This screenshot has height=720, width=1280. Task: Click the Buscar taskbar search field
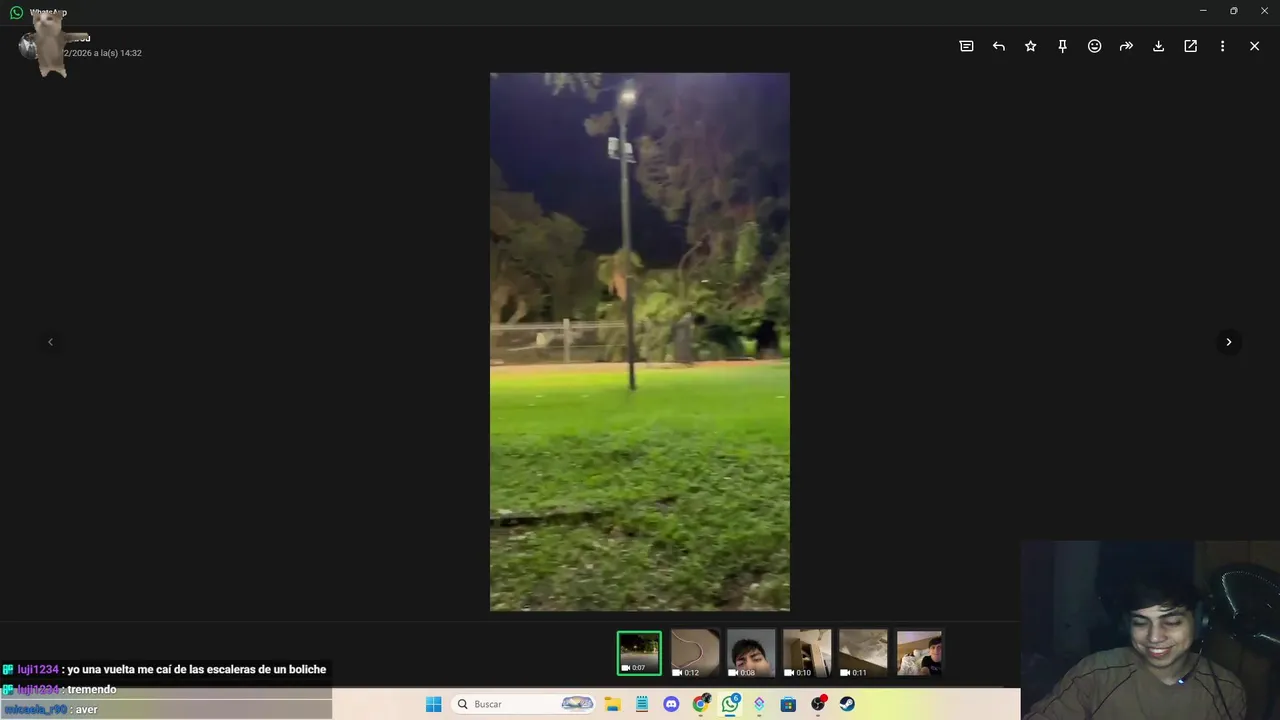click(524, 704)
